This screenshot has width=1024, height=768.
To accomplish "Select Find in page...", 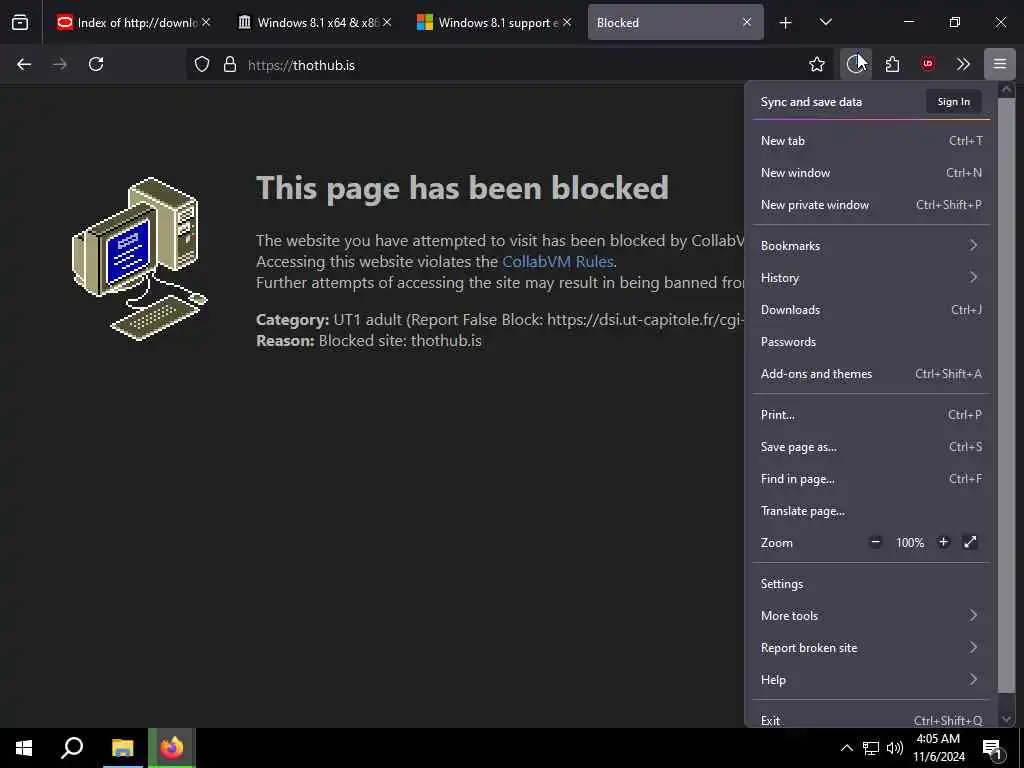I will pos(871,479).
